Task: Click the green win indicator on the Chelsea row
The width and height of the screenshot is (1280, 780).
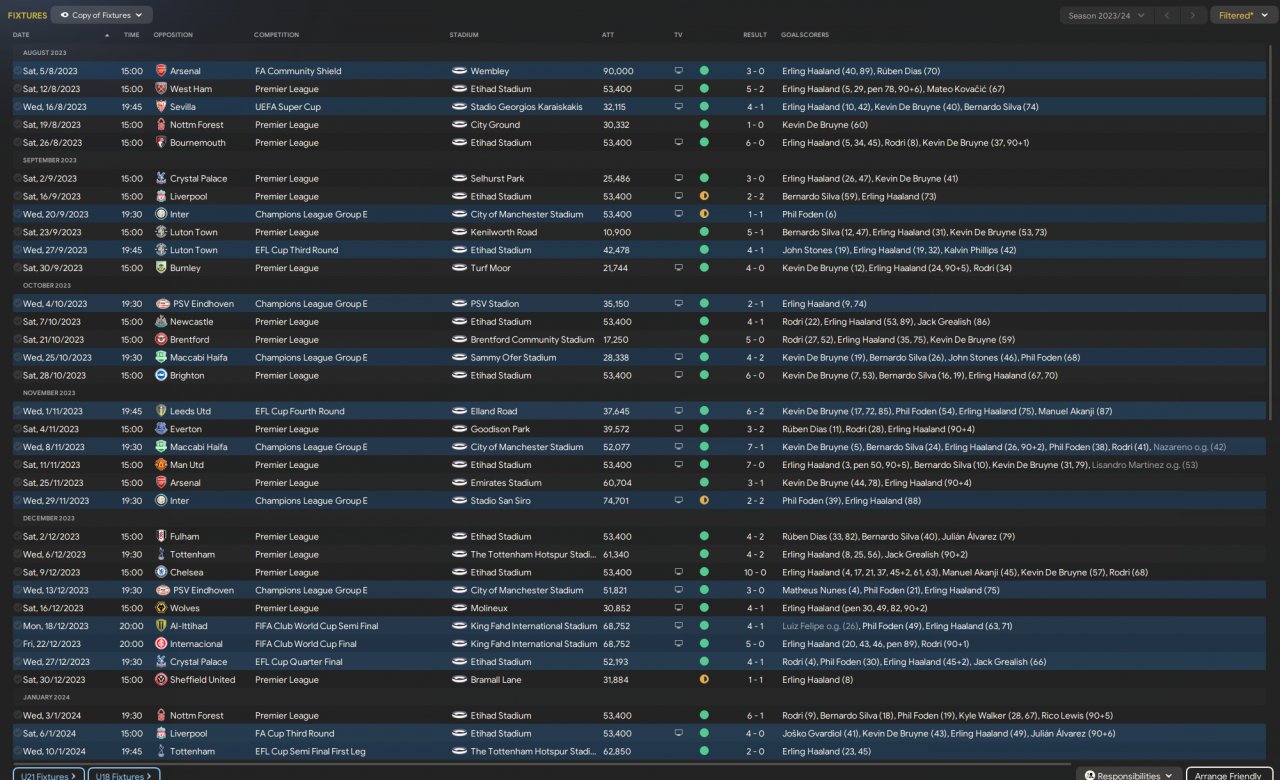Action: point(704,573)
